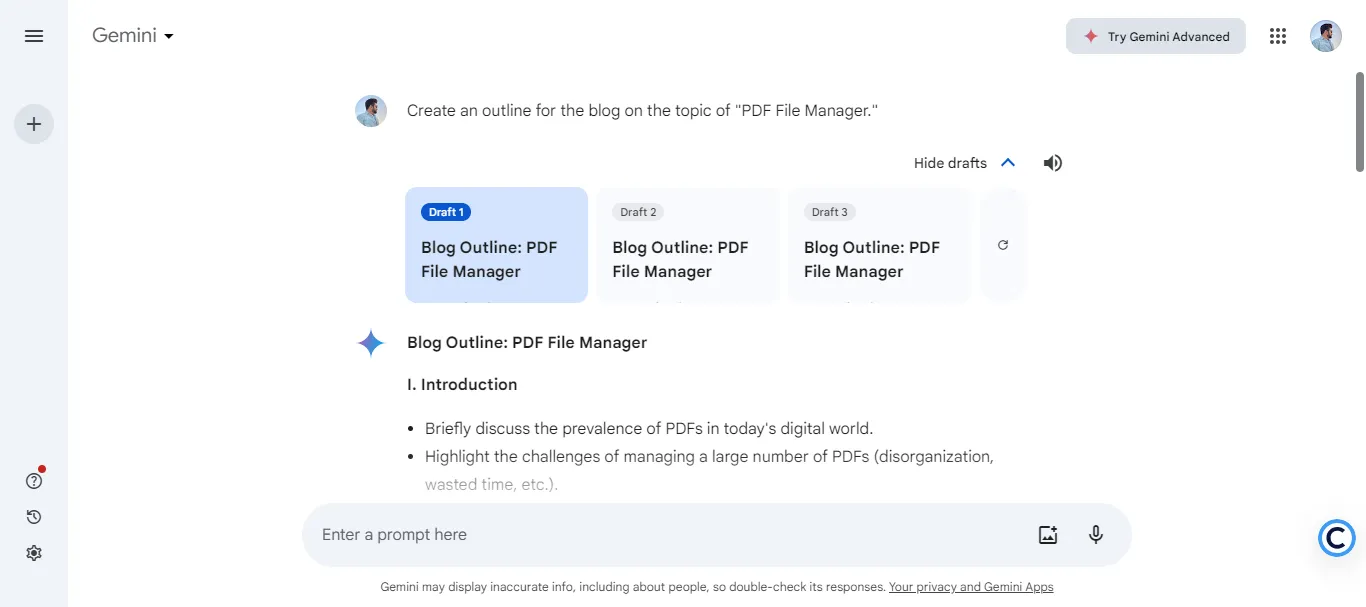
Task: Click the microphone voice input icon
Action: pos(1096,535)
